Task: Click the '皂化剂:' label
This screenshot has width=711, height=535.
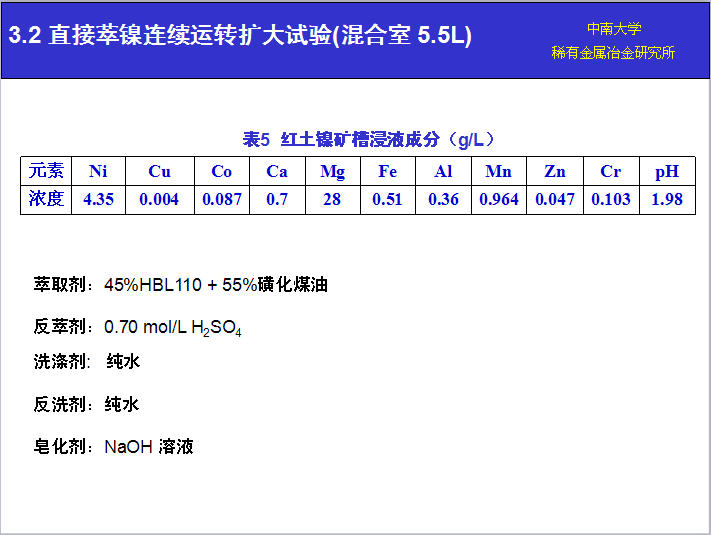Action: click(x=63, y=447)
